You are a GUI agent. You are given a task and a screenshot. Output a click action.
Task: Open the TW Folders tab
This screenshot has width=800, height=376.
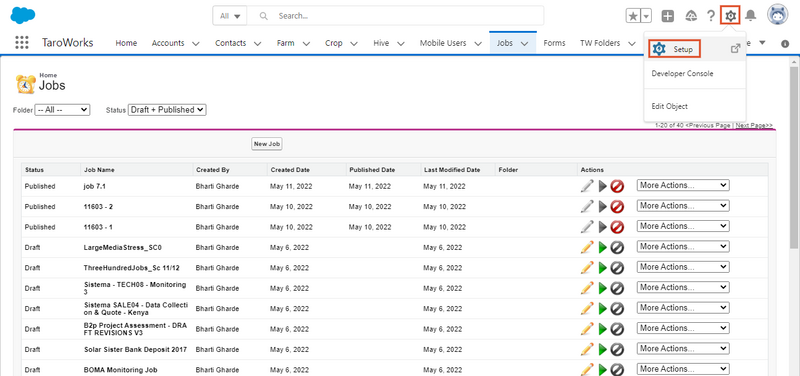pos(600,43)
